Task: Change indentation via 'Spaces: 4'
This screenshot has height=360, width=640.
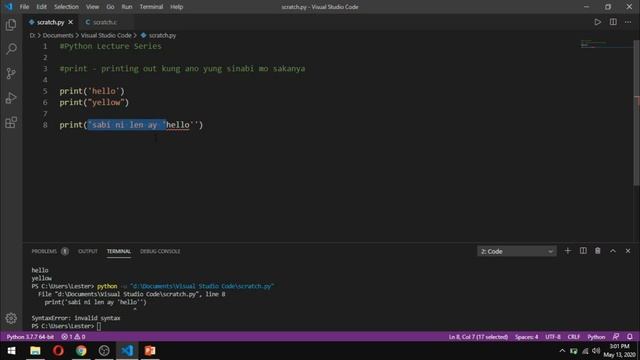Action: pos(526,337)
